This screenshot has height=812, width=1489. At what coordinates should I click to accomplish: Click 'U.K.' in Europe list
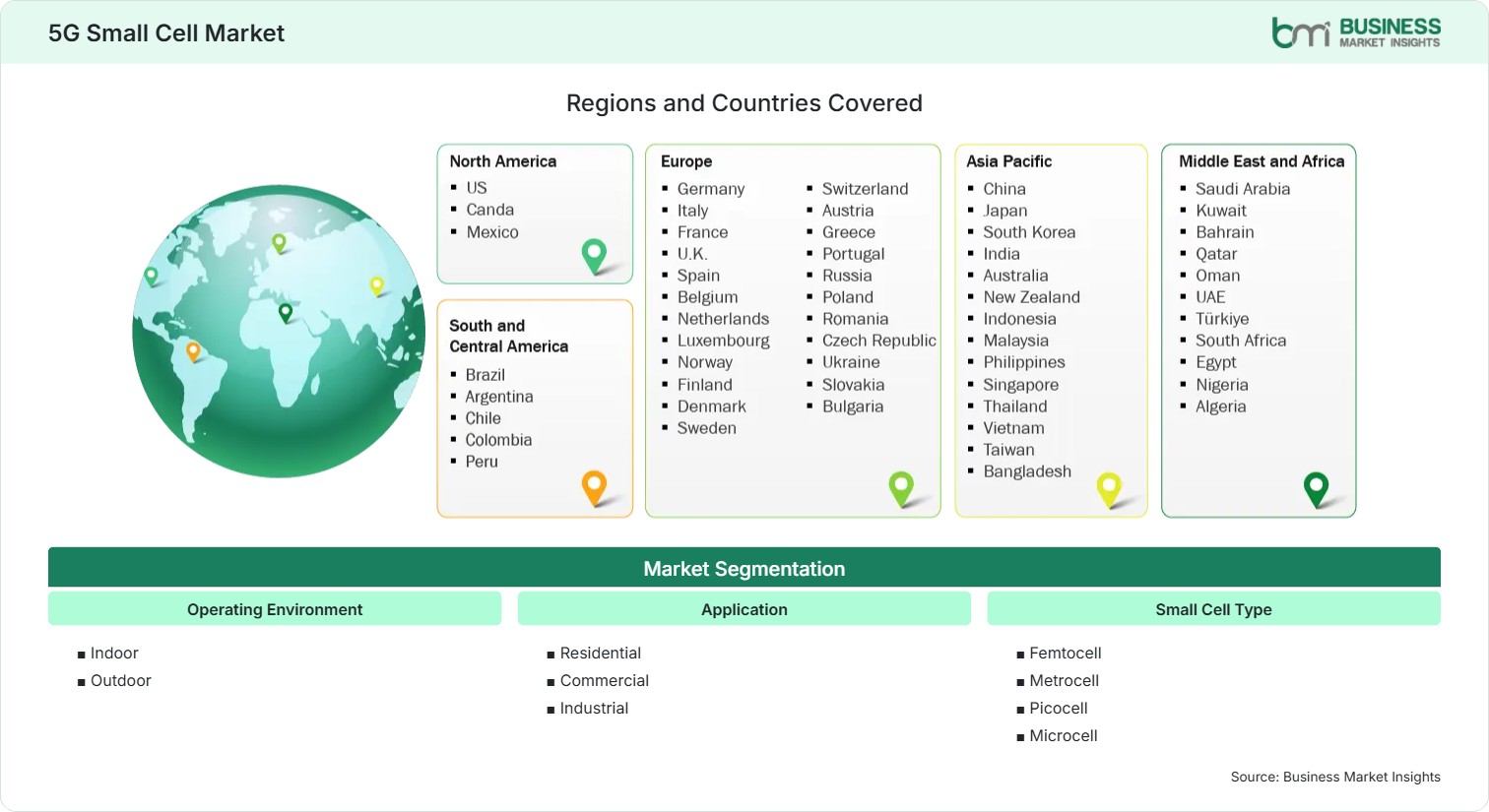click(x=692, y=254)
